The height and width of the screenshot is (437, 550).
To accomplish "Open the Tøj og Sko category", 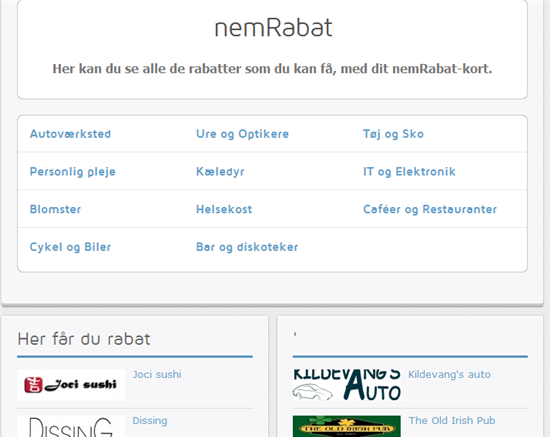I will point(393,134).
